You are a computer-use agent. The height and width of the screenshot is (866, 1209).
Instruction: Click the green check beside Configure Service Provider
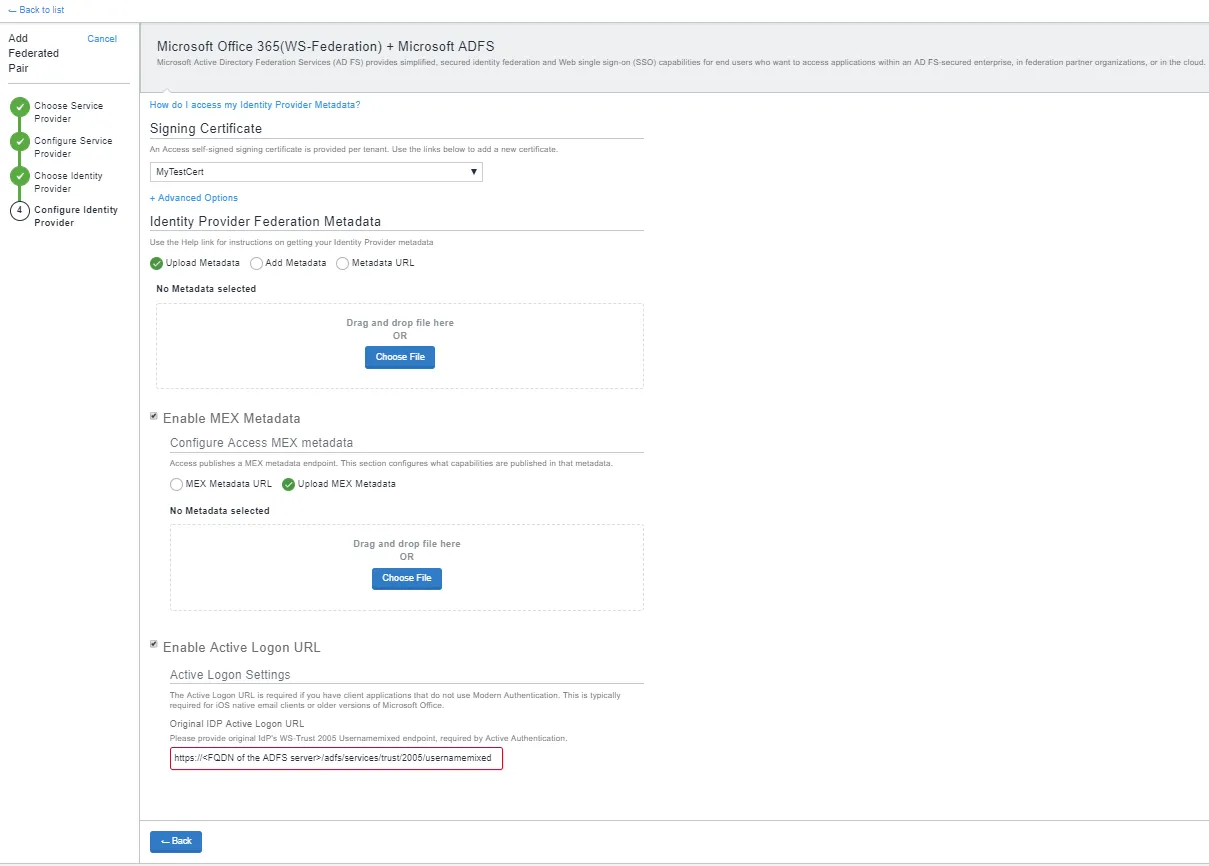click(x=19, y=142)
